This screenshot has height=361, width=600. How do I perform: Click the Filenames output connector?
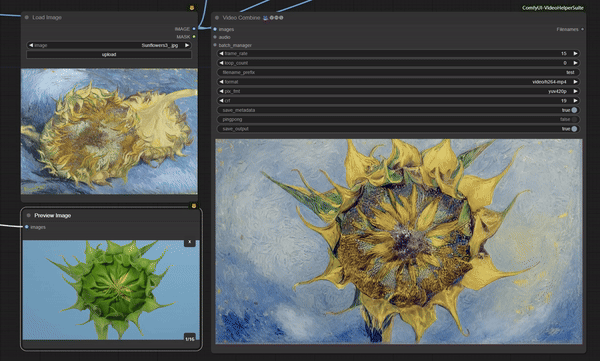[582, 29]
